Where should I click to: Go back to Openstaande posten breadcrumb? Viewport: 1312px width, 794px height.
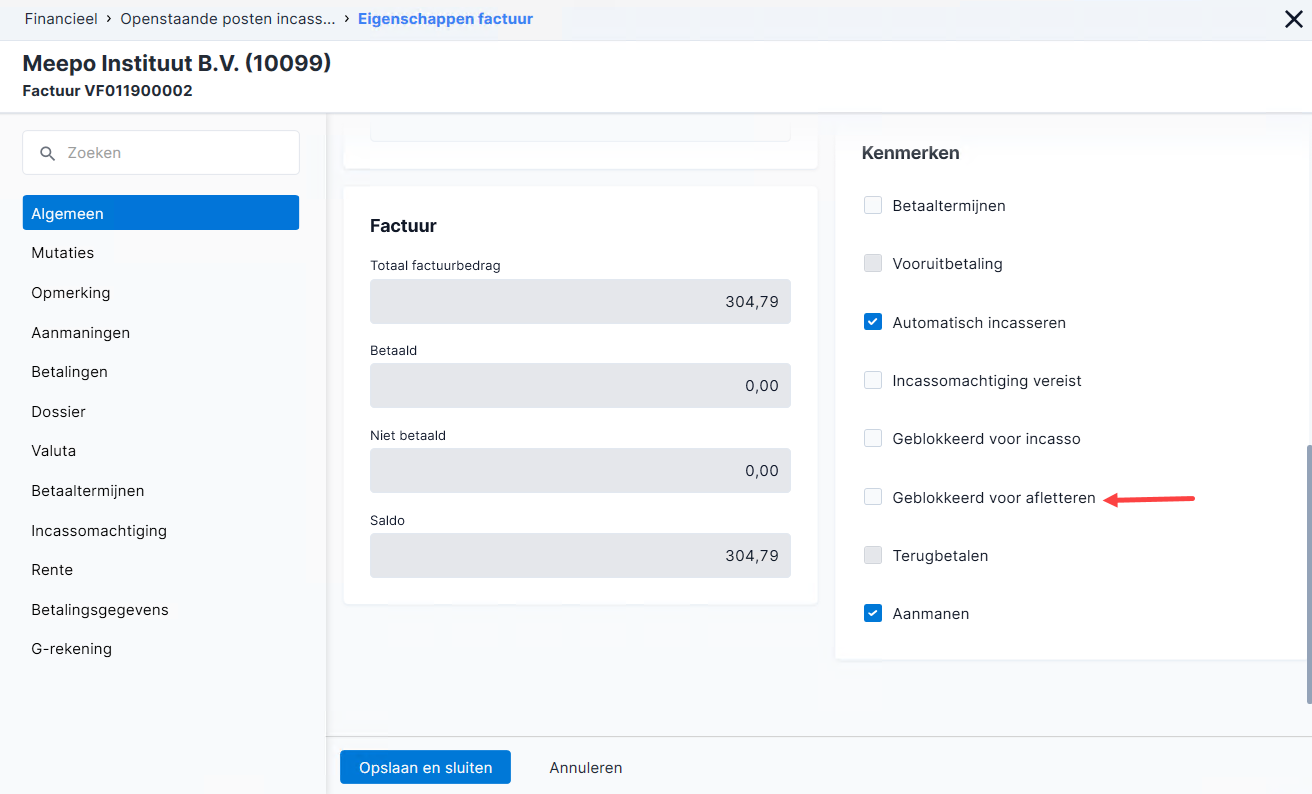(228, 19)
